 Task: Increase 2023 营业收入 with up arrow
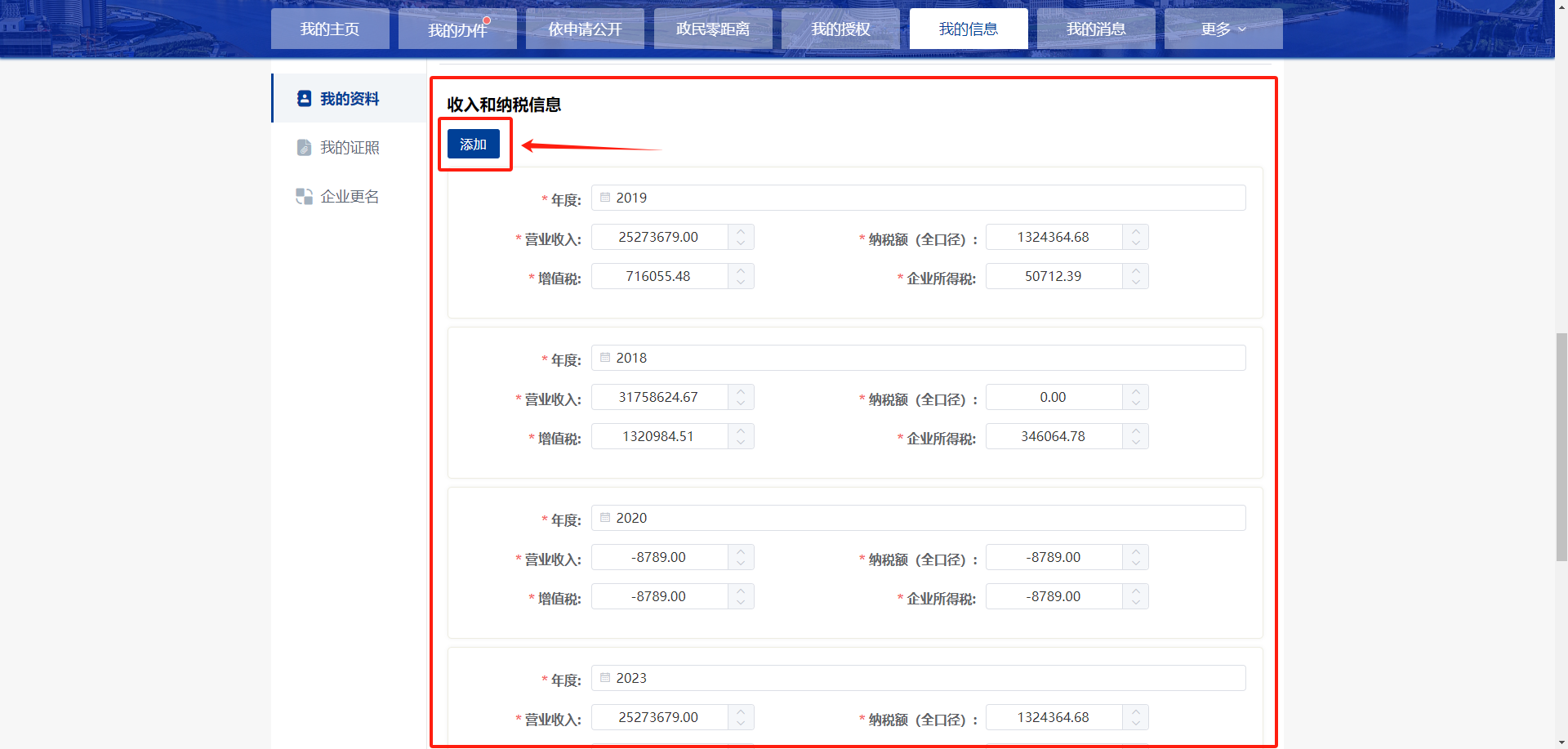point(741,711)
